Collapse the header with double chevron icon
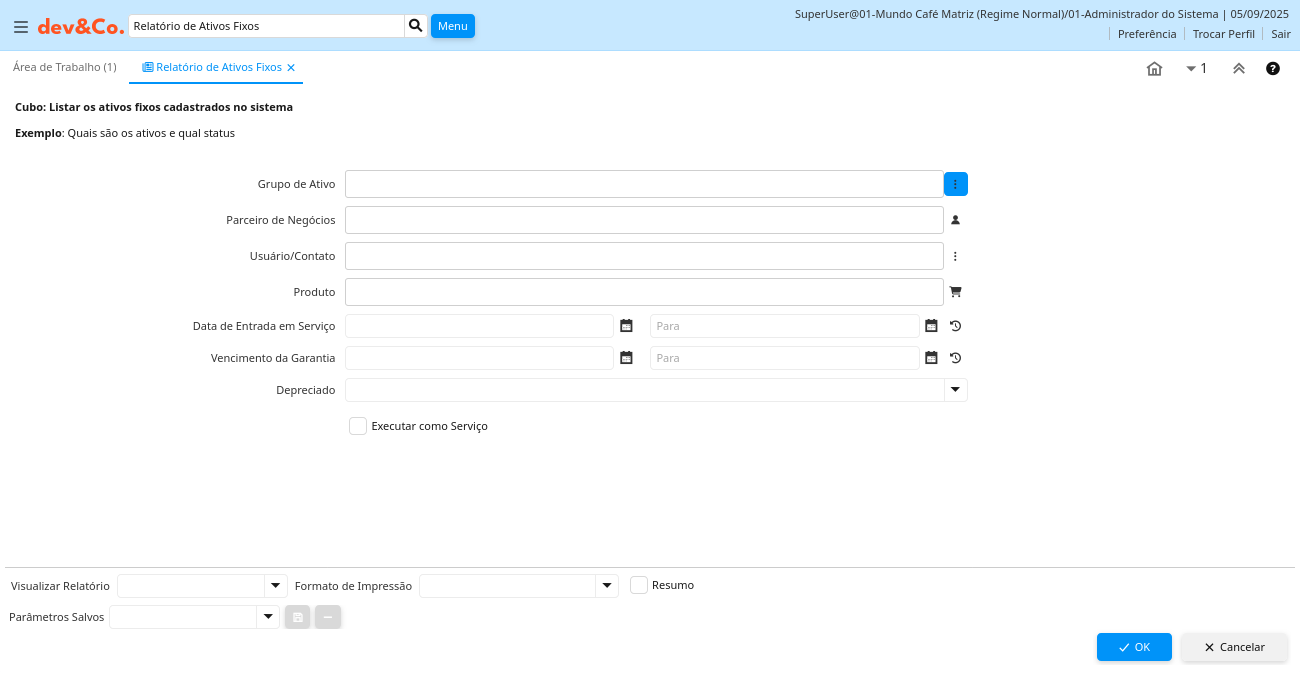This screenshot has width=1300, height=674. tap(1238, 69)
